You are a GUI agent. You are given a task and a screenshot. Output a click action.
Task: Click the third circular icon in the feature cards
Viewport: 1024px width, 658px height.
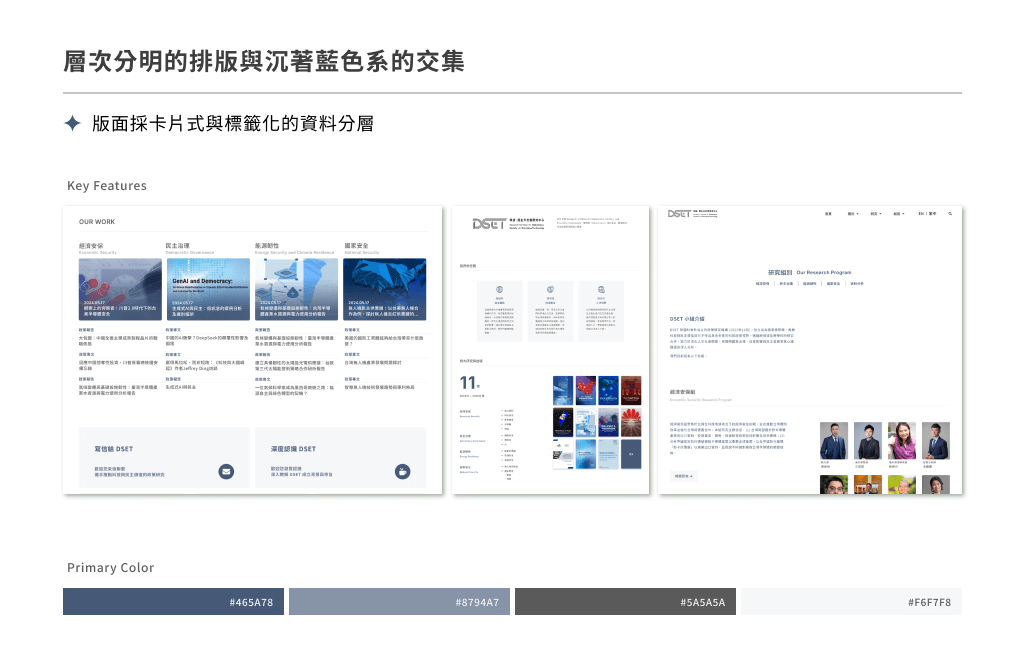point(601,289)
